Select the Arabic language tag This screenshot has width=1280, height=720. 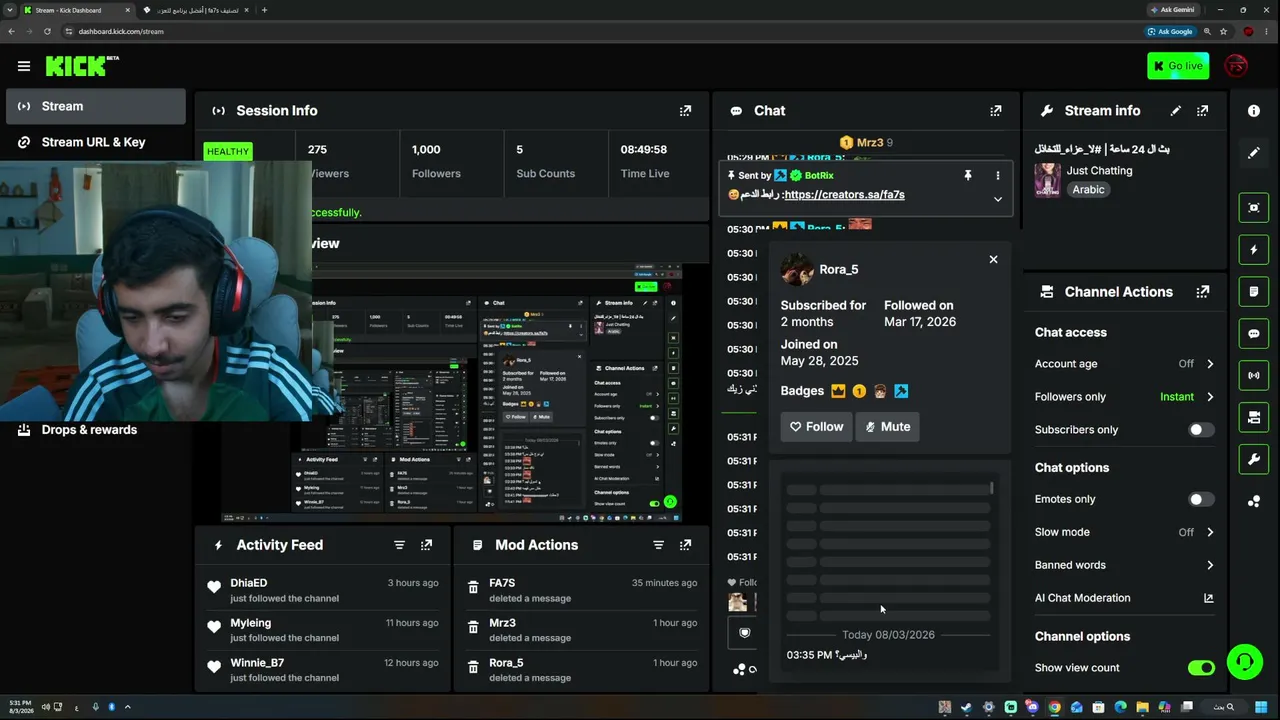[1089, 190]
